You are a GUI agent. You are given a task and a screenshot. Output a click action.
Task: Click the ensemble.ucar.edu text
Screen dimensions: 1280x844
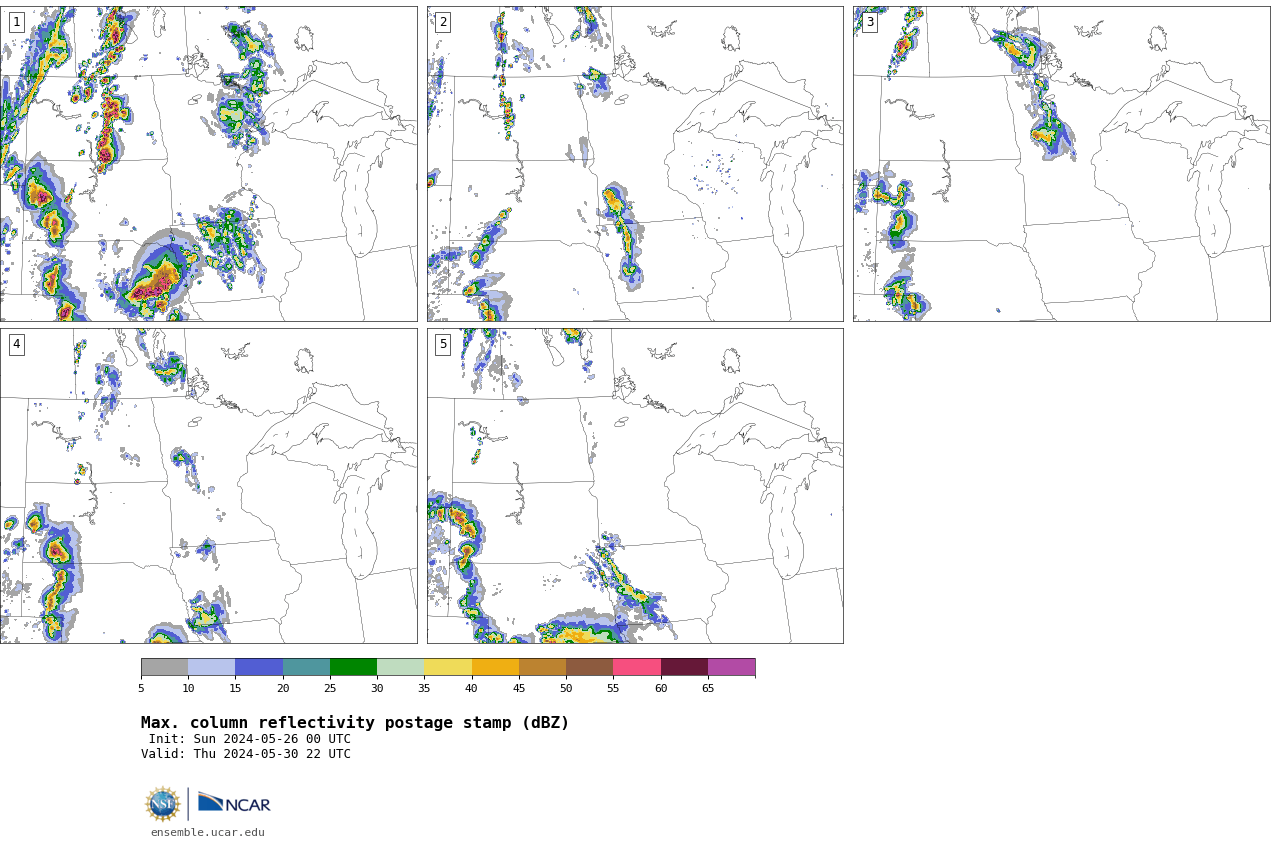(x=208, y=832)
